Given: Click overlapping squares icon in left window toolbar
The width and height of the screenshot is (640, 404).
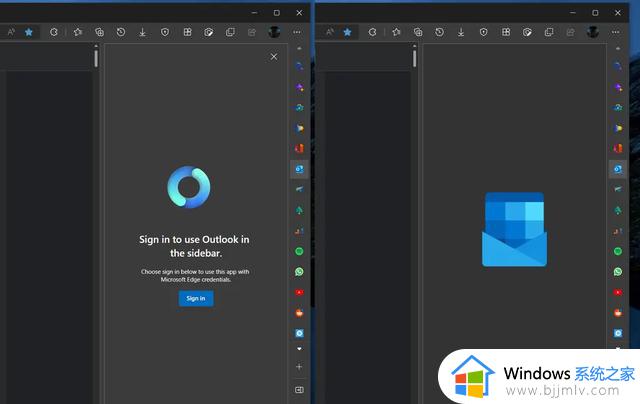Looking at the screenshot, I should 230,32.
